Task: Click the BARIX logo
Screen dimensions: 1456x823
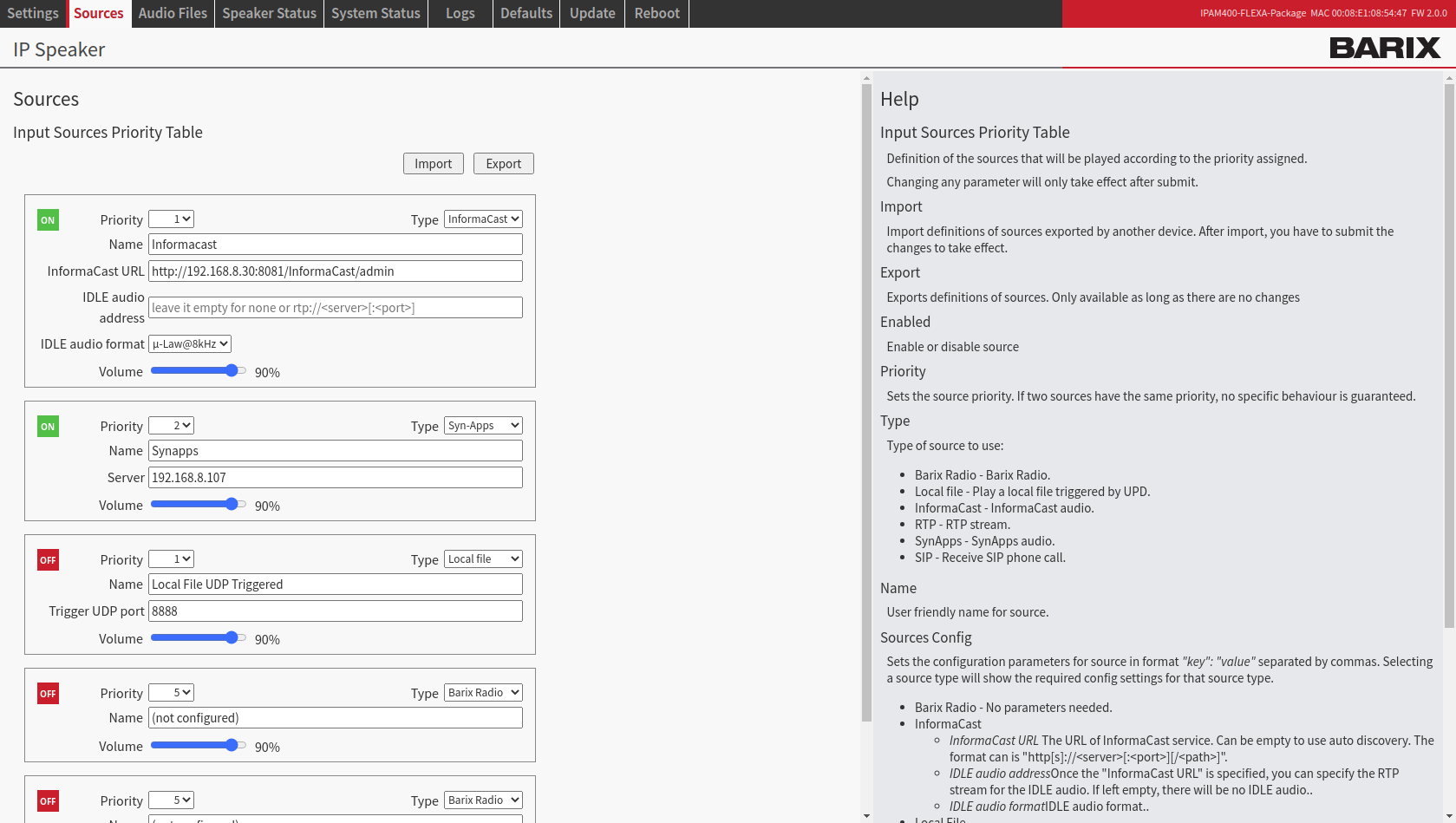Action: pos(1384,49)
